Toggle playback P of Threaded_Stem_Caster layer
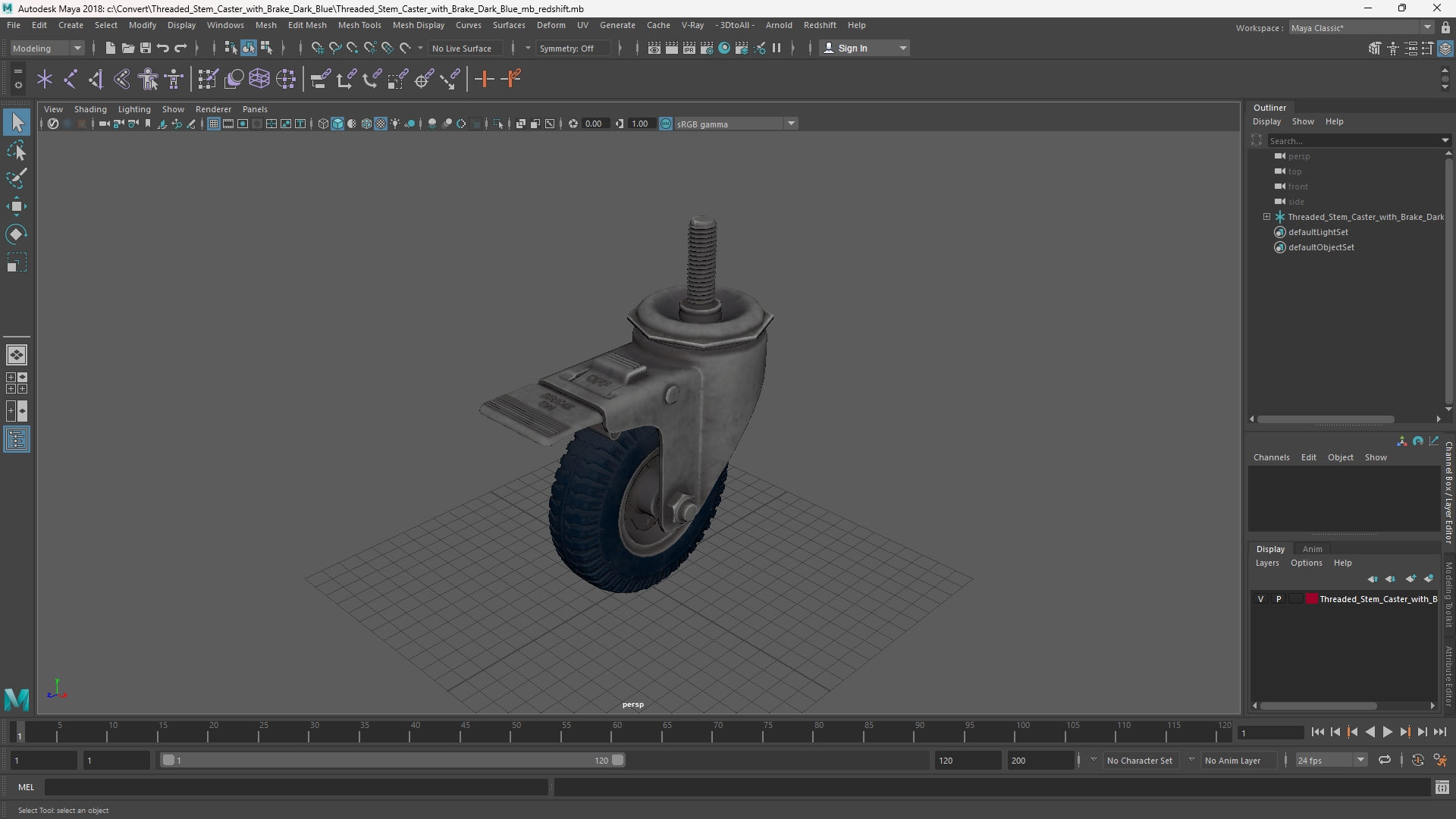Image resolution: width=1456 pixels, height=819 pixels. tap(1279, 599)
